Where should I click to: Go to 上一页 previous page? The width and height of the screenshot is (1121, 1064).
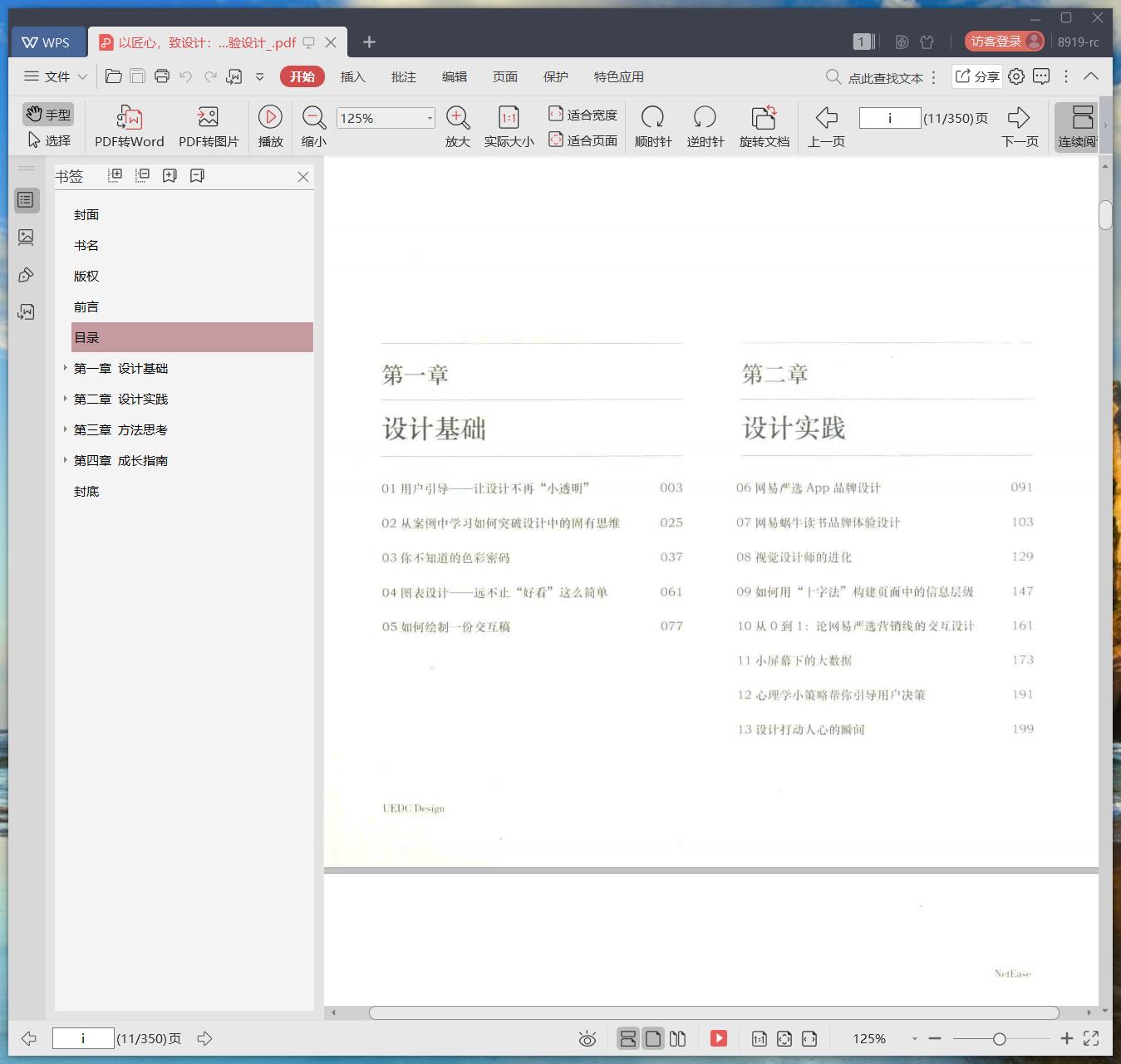point(827,126)
